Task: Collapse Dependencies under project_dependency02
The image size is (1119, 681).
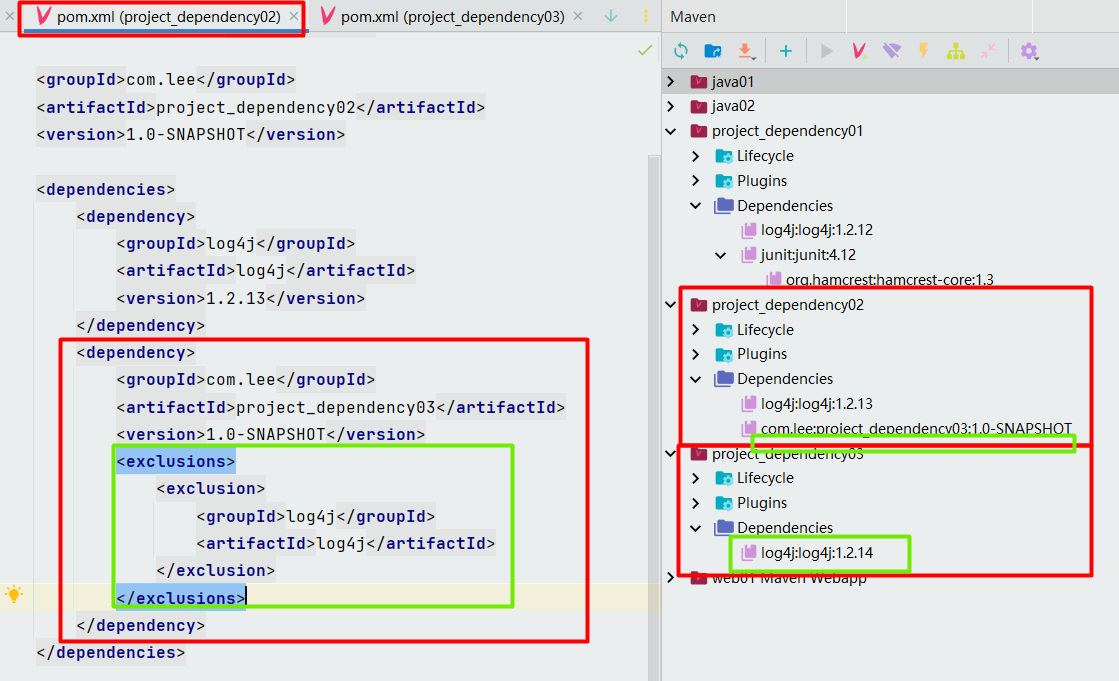Action: click(696, 379)
